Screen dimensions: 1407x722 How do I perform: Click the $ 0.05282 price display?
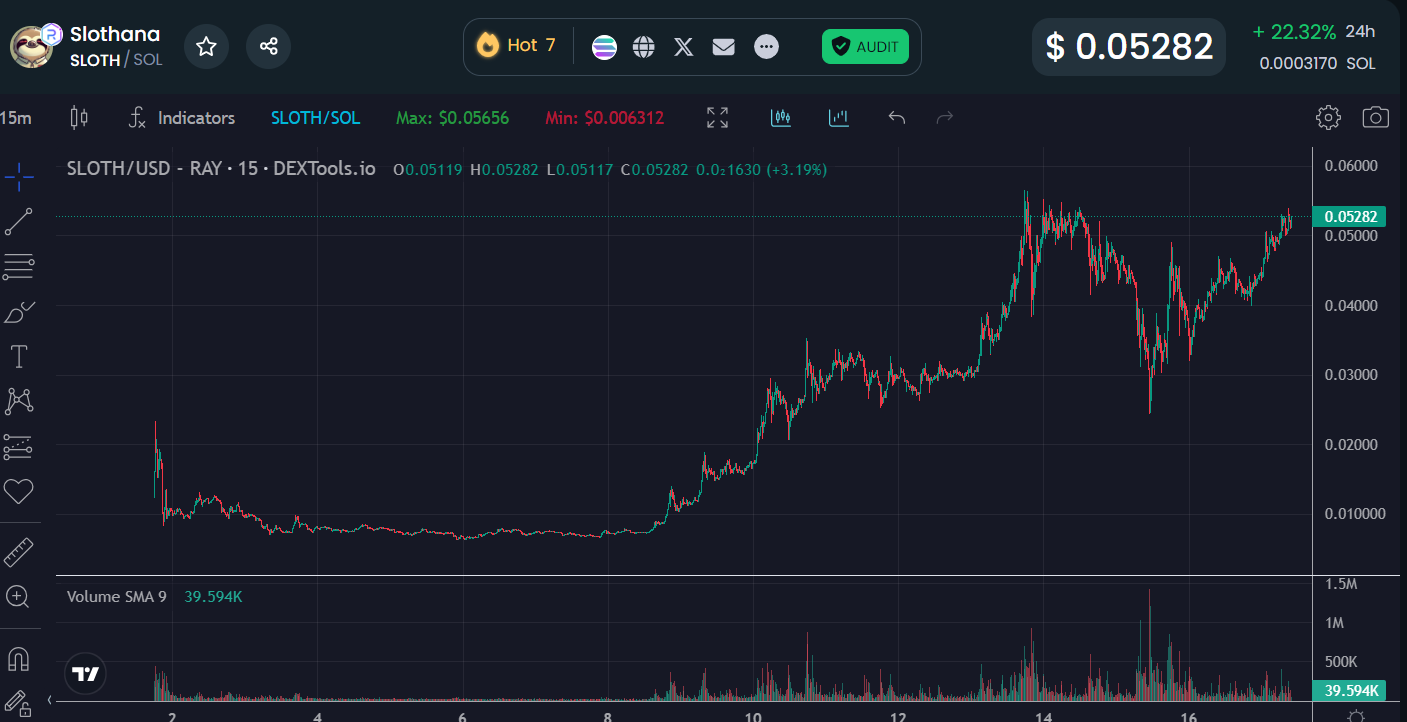(1129, 46)
